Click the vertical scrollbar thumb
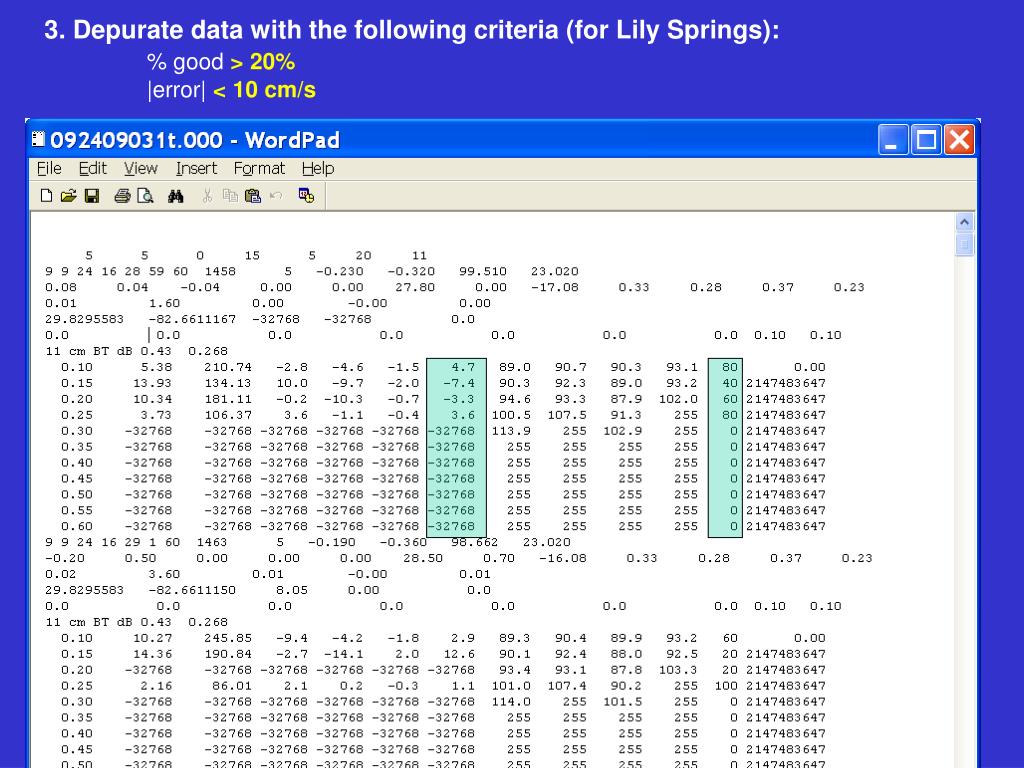Screen dimensions: 1024x768 click(x=965, y=245)
